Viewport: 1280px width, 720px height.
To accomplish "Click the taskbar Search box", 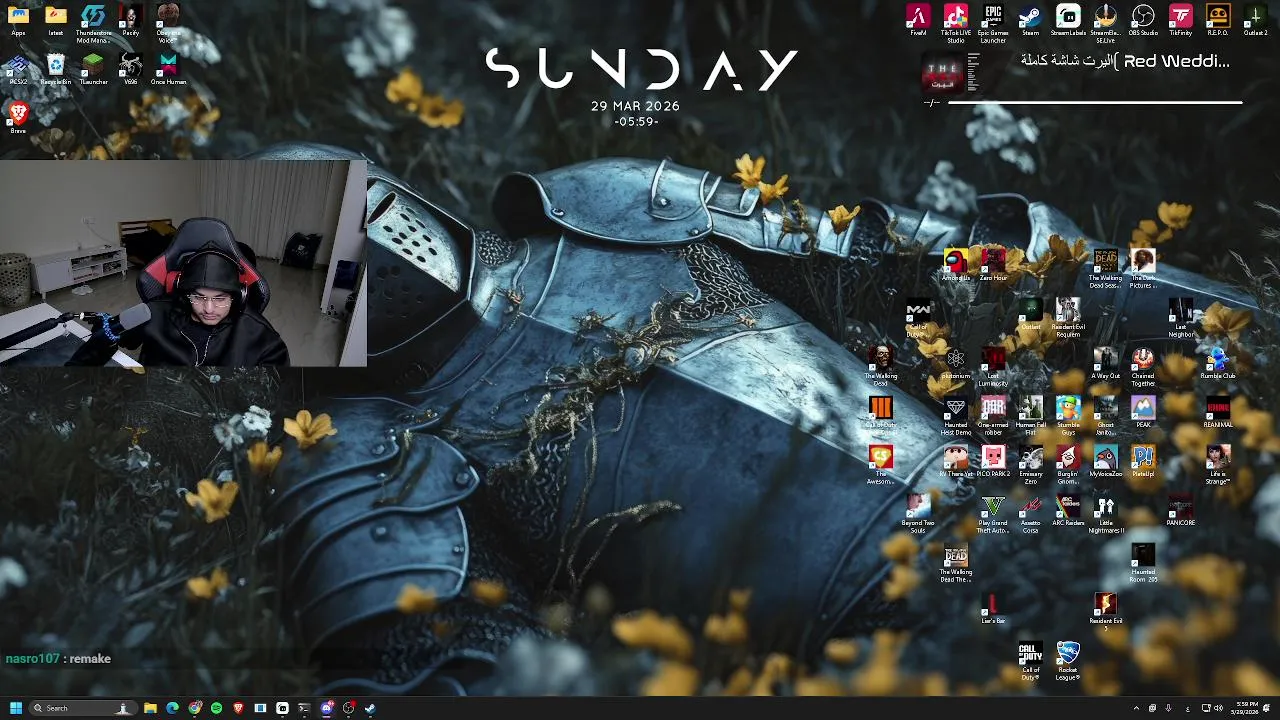I will [83, 708].
